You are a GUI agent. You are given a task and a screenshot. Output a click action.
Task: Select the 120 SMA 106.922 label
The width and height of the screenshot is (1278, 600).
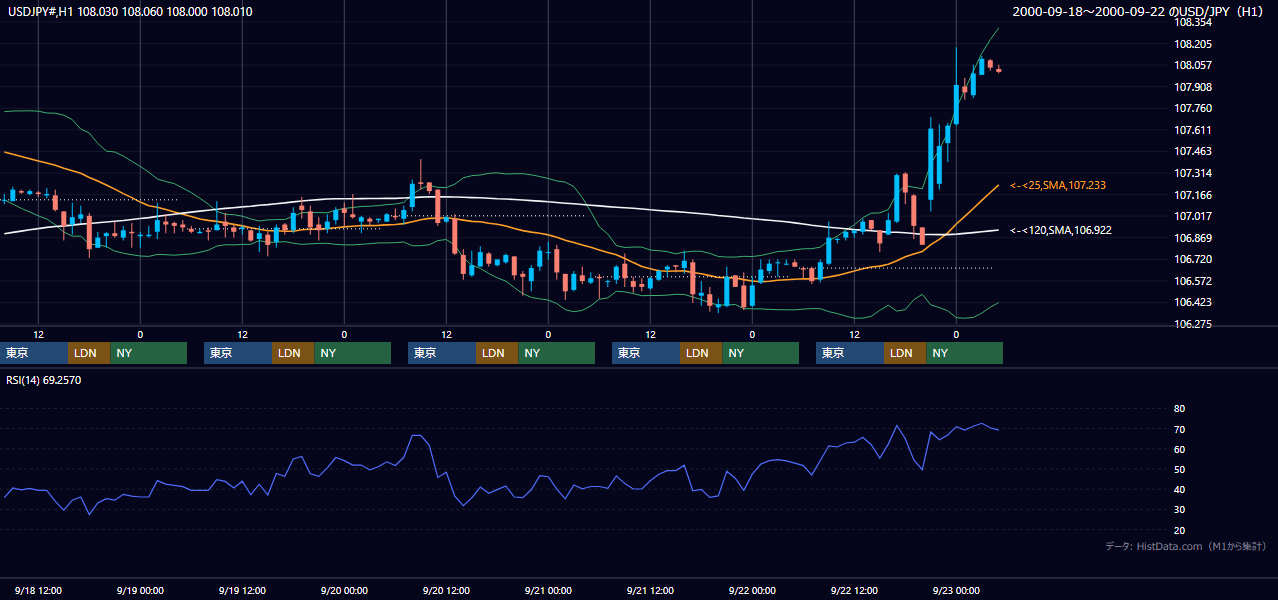click(1061, 230)
